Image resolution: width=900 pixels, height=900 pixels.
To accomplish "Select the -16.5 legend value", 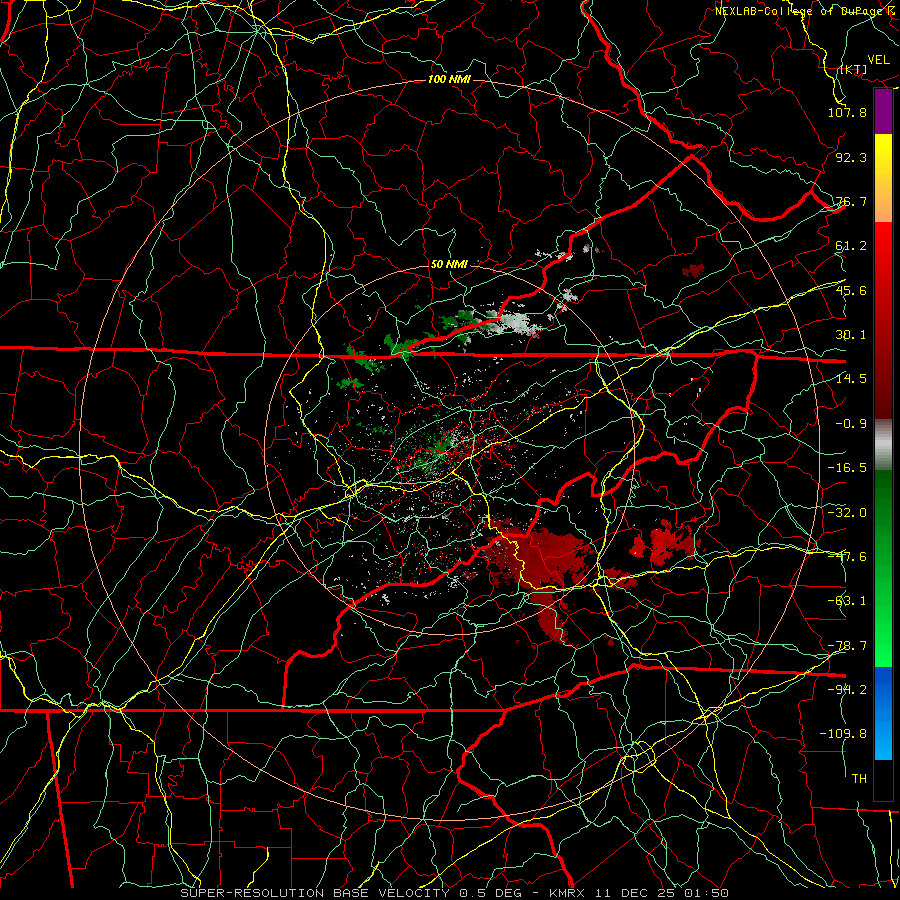I will coord(847,468).
